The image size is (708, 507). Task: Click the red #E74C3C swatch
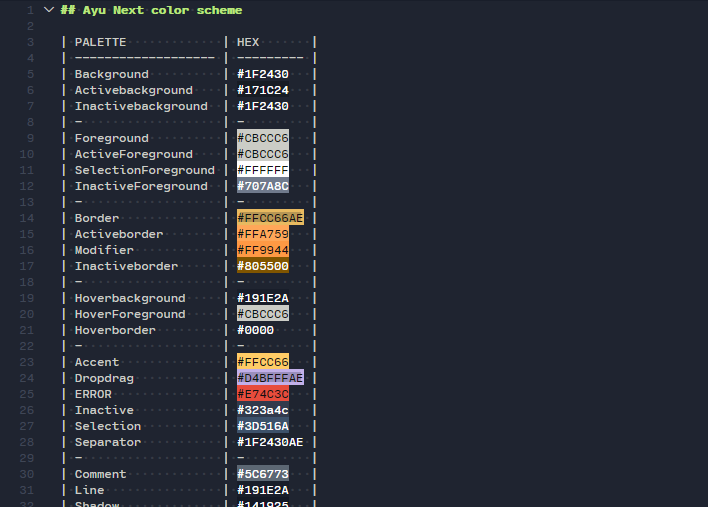coord(263,394)
